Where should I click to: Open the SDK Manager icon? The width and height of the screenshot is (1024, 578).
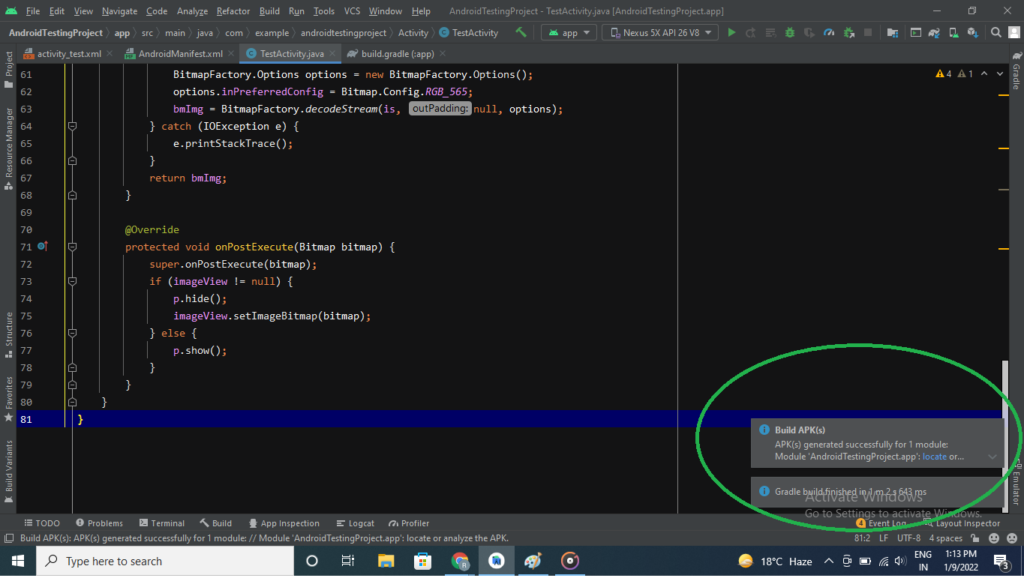pos(973,32)
